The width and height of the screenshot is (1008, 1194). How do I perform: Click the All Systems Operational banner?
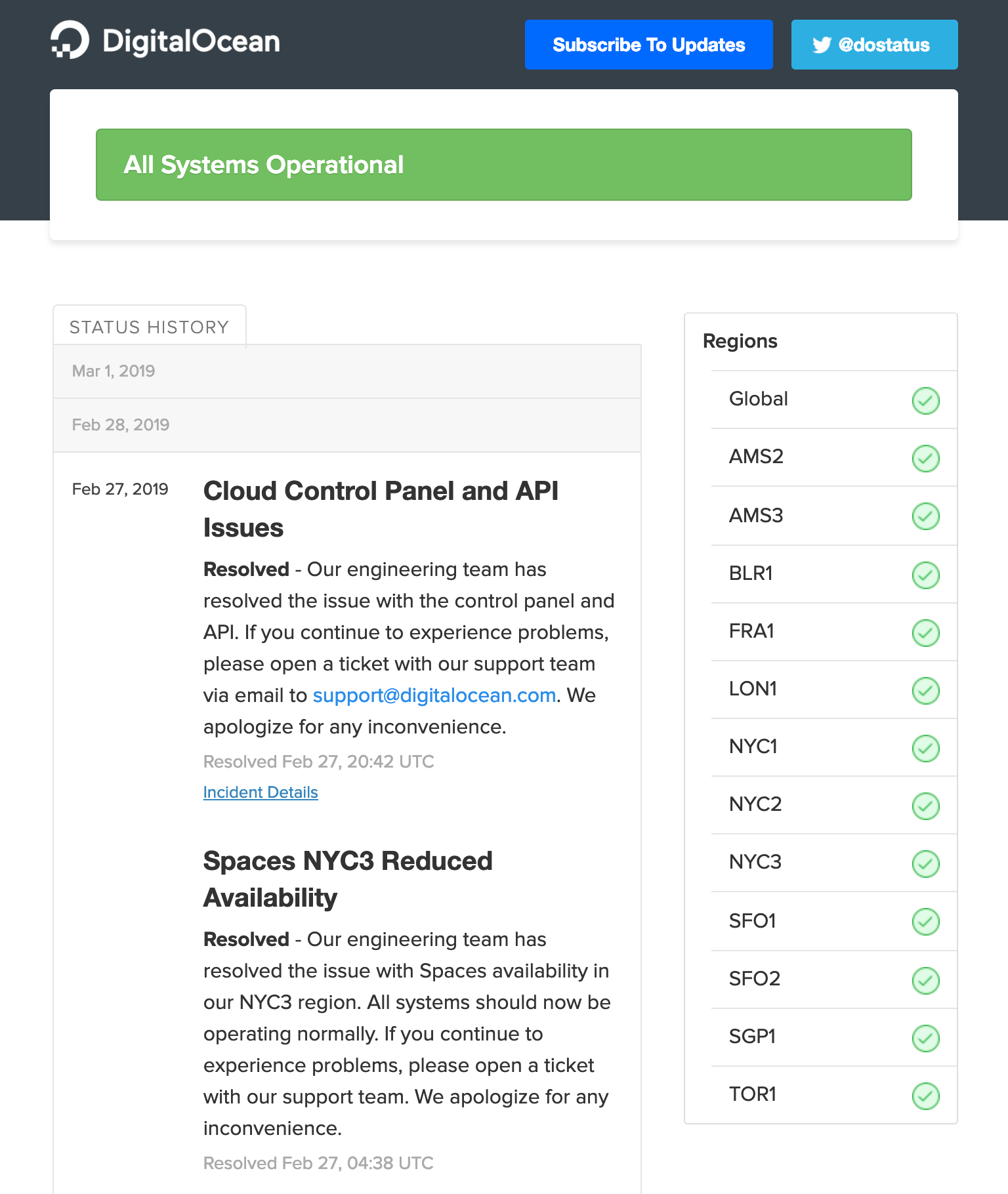coord(503,165)
